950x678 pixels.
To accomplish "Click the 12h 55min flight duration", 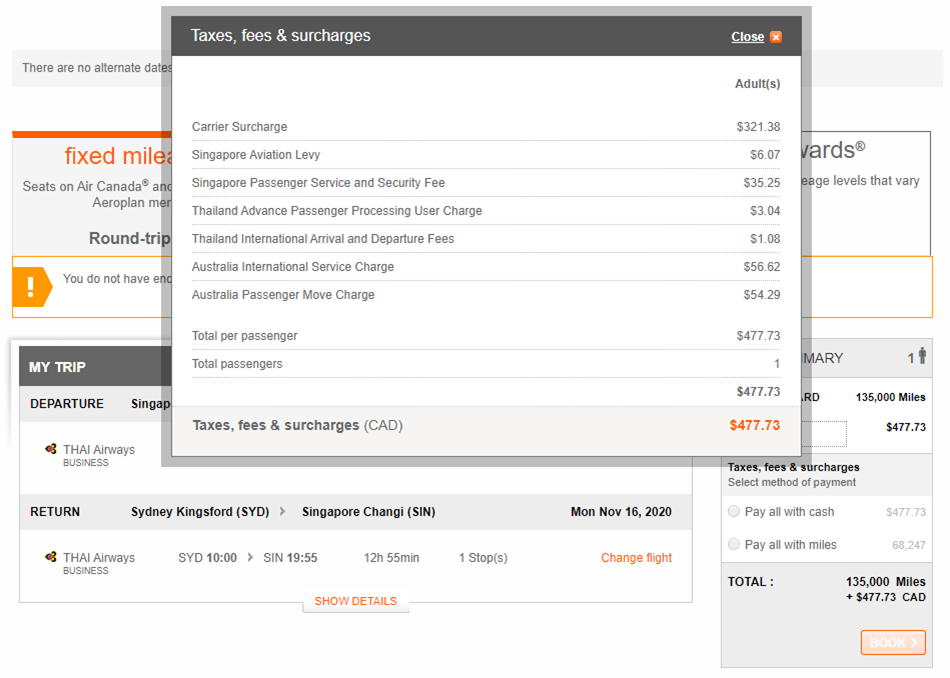I will (x=391, y=557).
